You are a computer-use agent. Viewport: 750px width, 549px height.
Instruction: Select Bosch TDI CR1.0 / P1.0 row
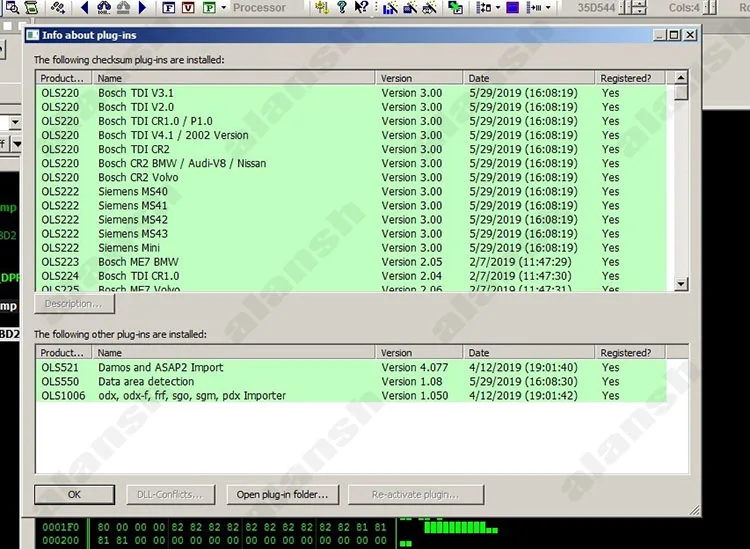click(x=351, y=121)
